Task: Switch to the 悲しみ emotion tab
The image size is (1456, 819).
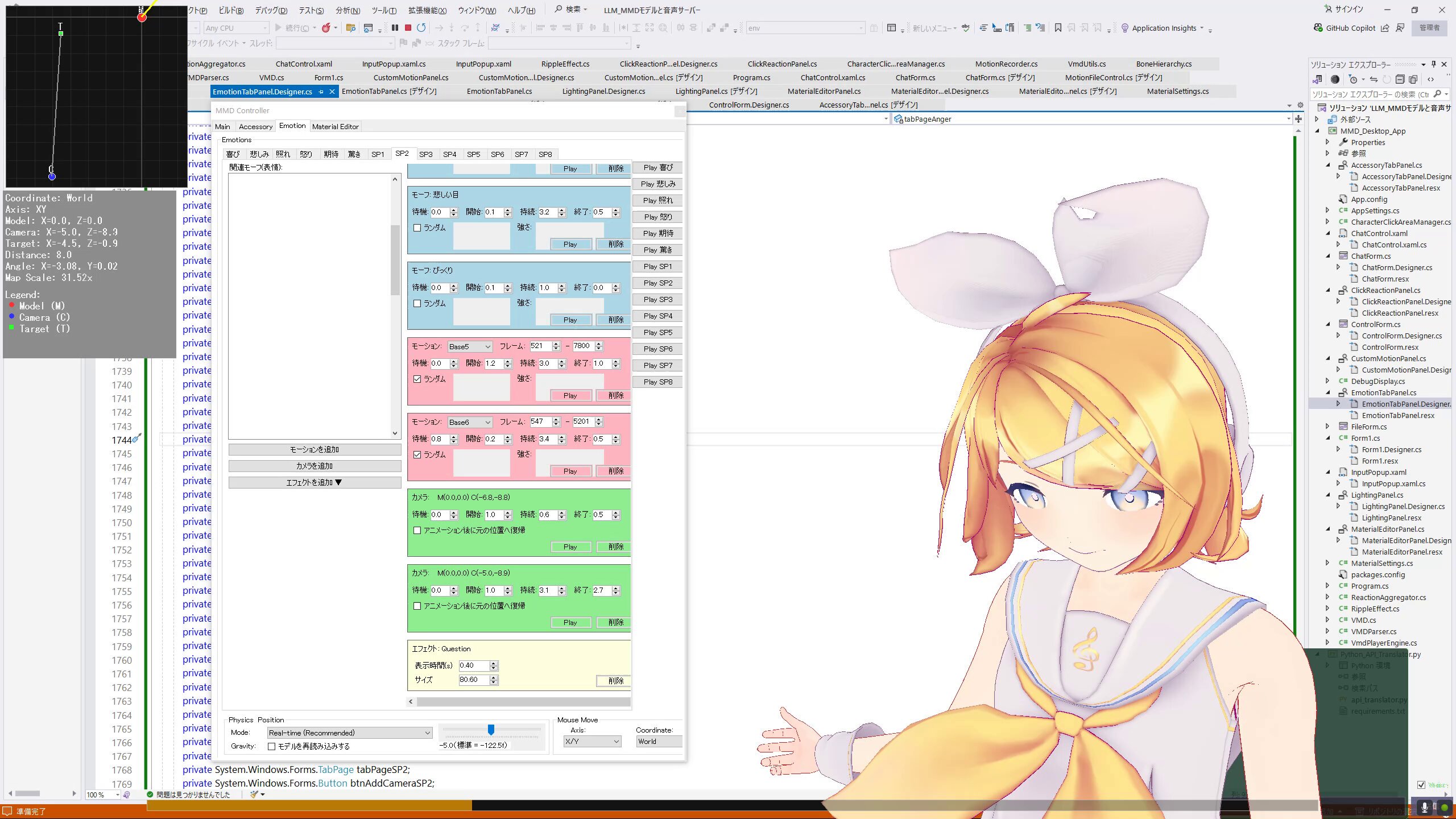Action: pyautogui.click(x=259, y=154)
